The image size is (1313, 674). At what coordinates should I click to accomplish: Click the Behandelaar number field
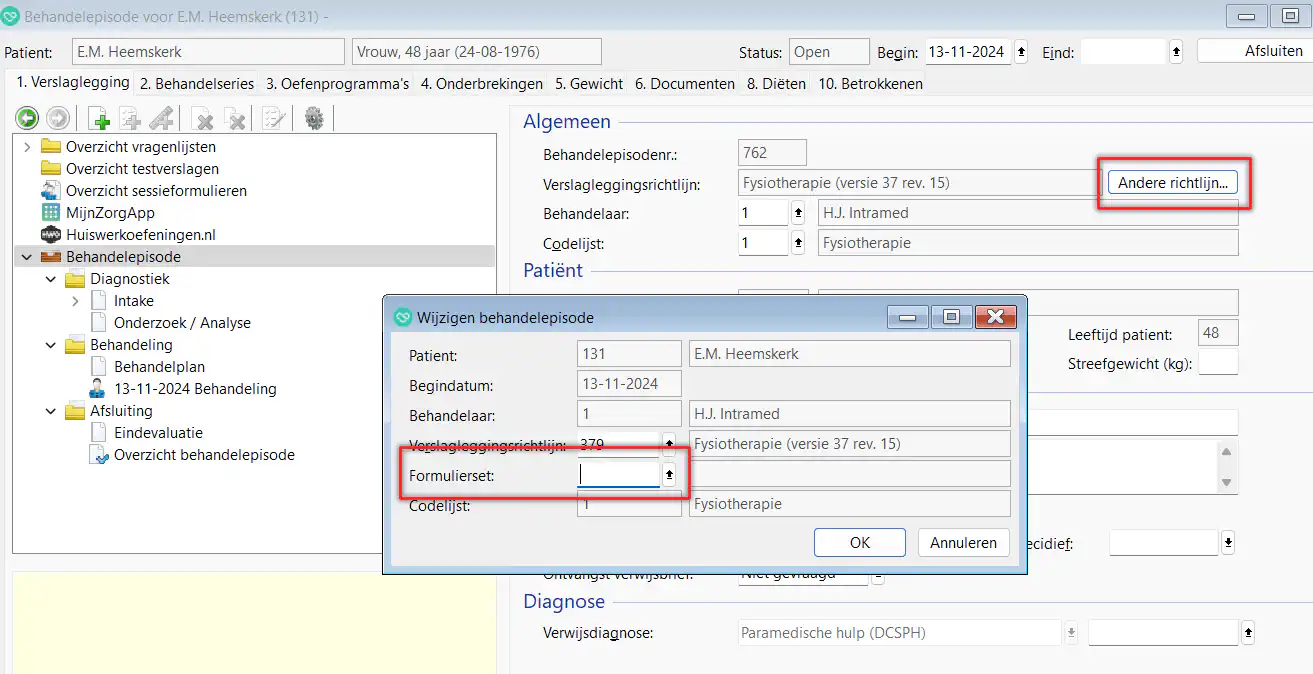[x=764, y=213]
